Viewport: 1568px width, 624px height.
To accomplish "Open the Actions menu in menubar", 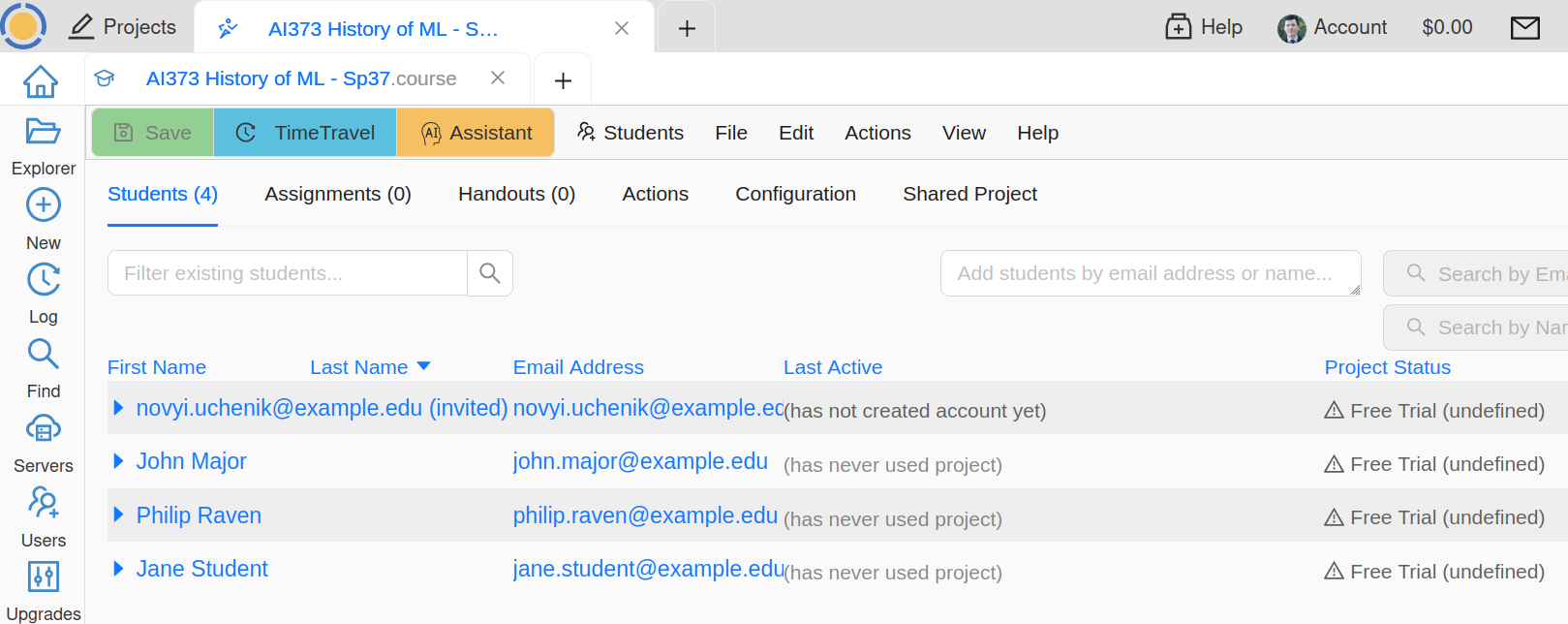I will click(x=877, y=133).
